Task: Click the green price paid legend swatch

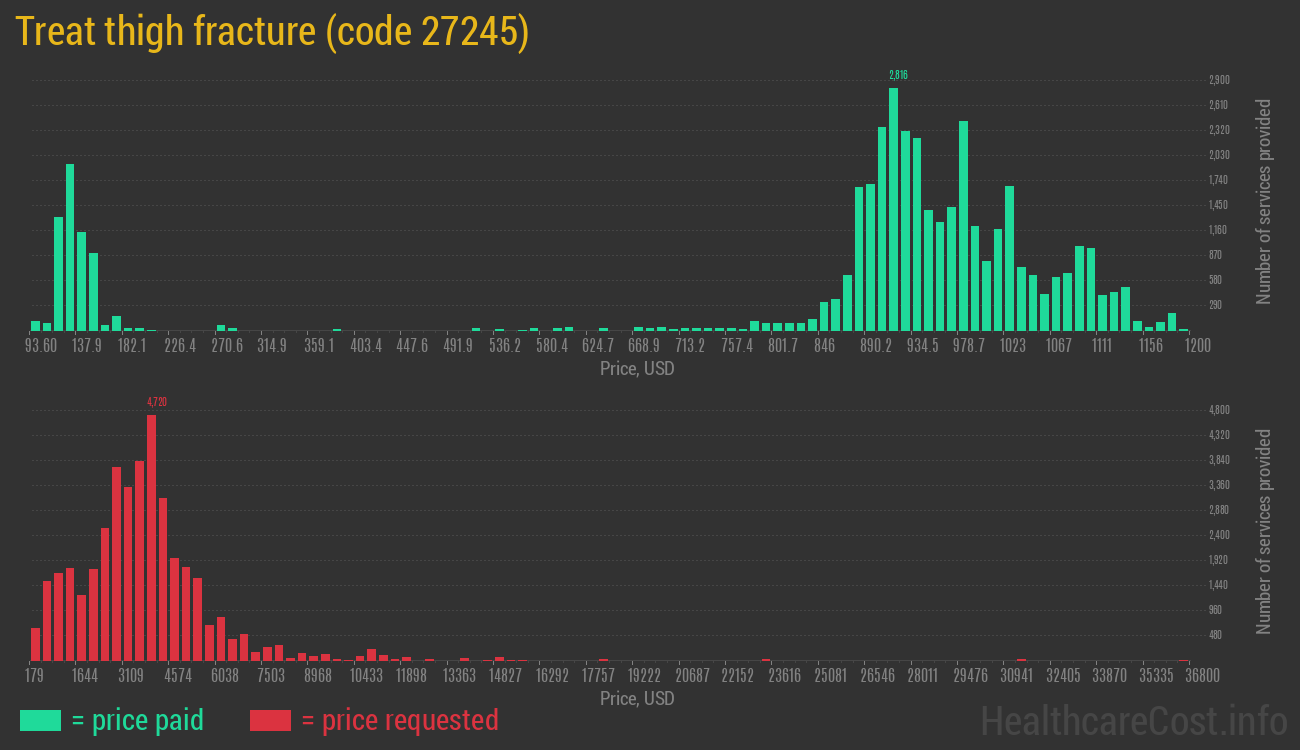Action: (40, 720)
